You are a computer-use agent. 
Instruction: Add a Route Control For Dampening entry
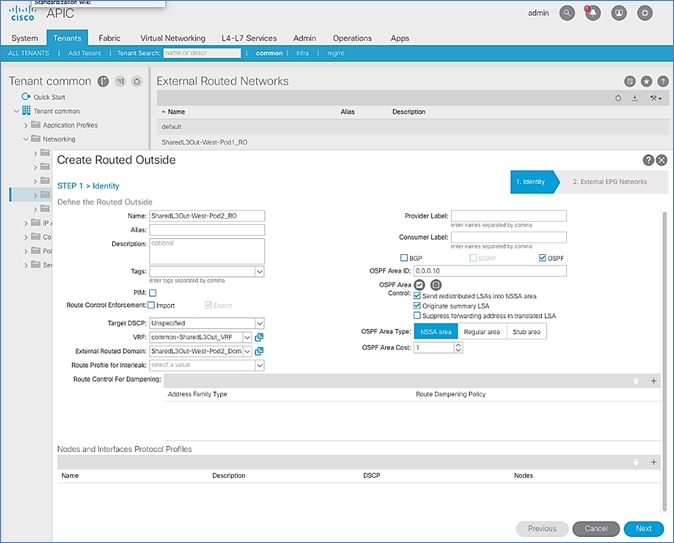tap(653, 380)
